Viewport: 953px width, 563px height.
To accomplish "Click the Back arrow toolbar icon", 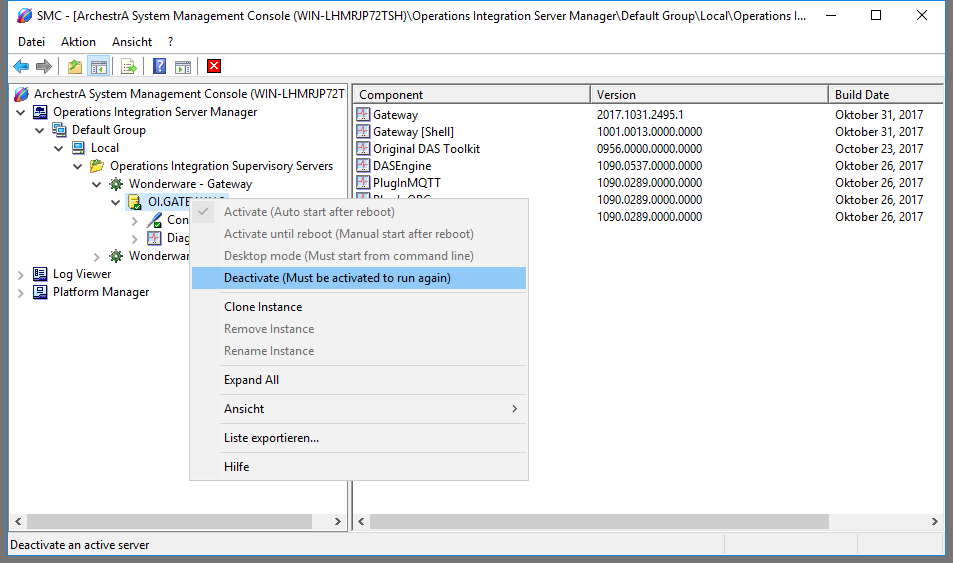I will [21, 67].
